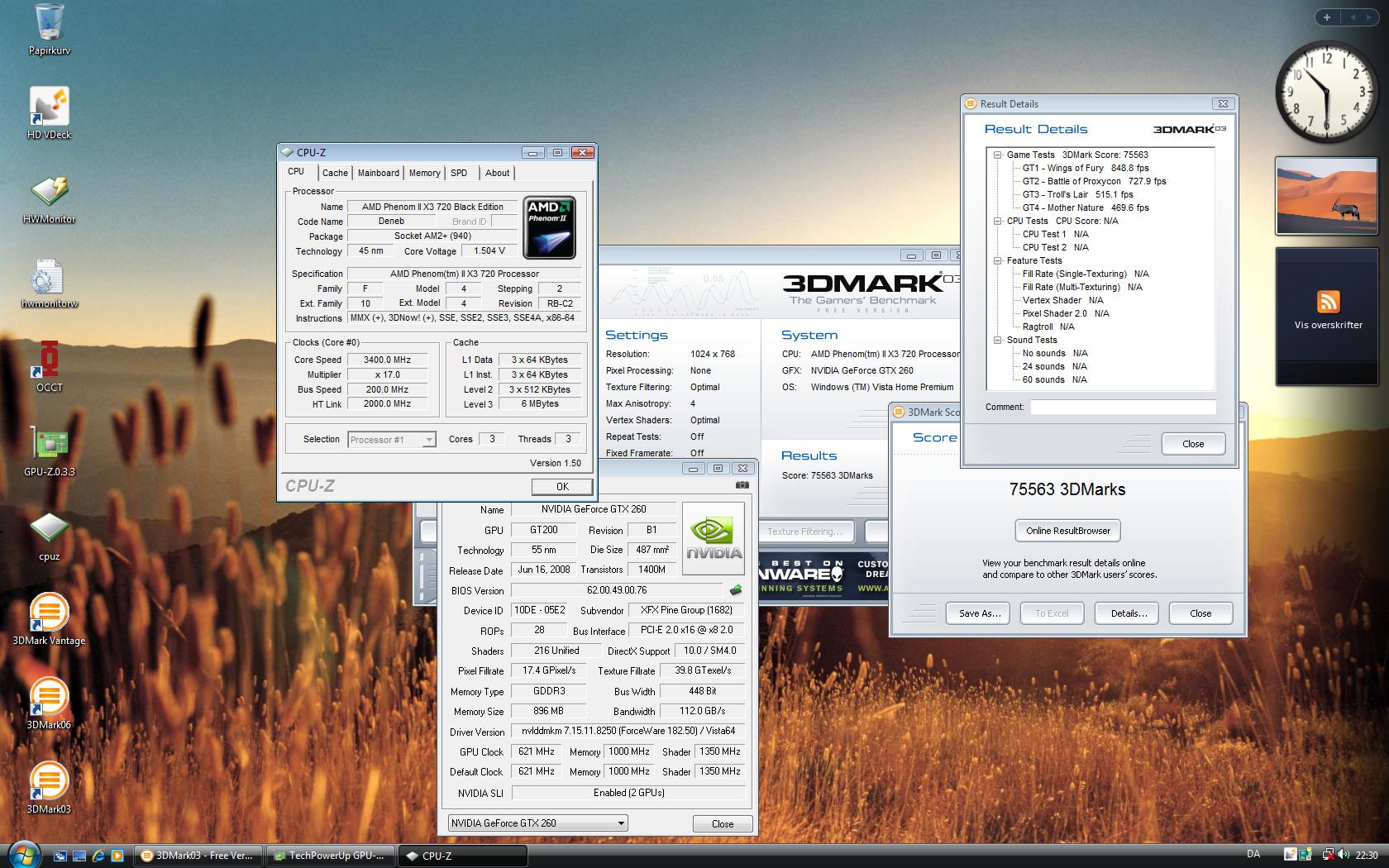The height and width of the screenshot is (868, 1389).
Task: Click OK in the CPU-Z window
Action: coord(562,487)
